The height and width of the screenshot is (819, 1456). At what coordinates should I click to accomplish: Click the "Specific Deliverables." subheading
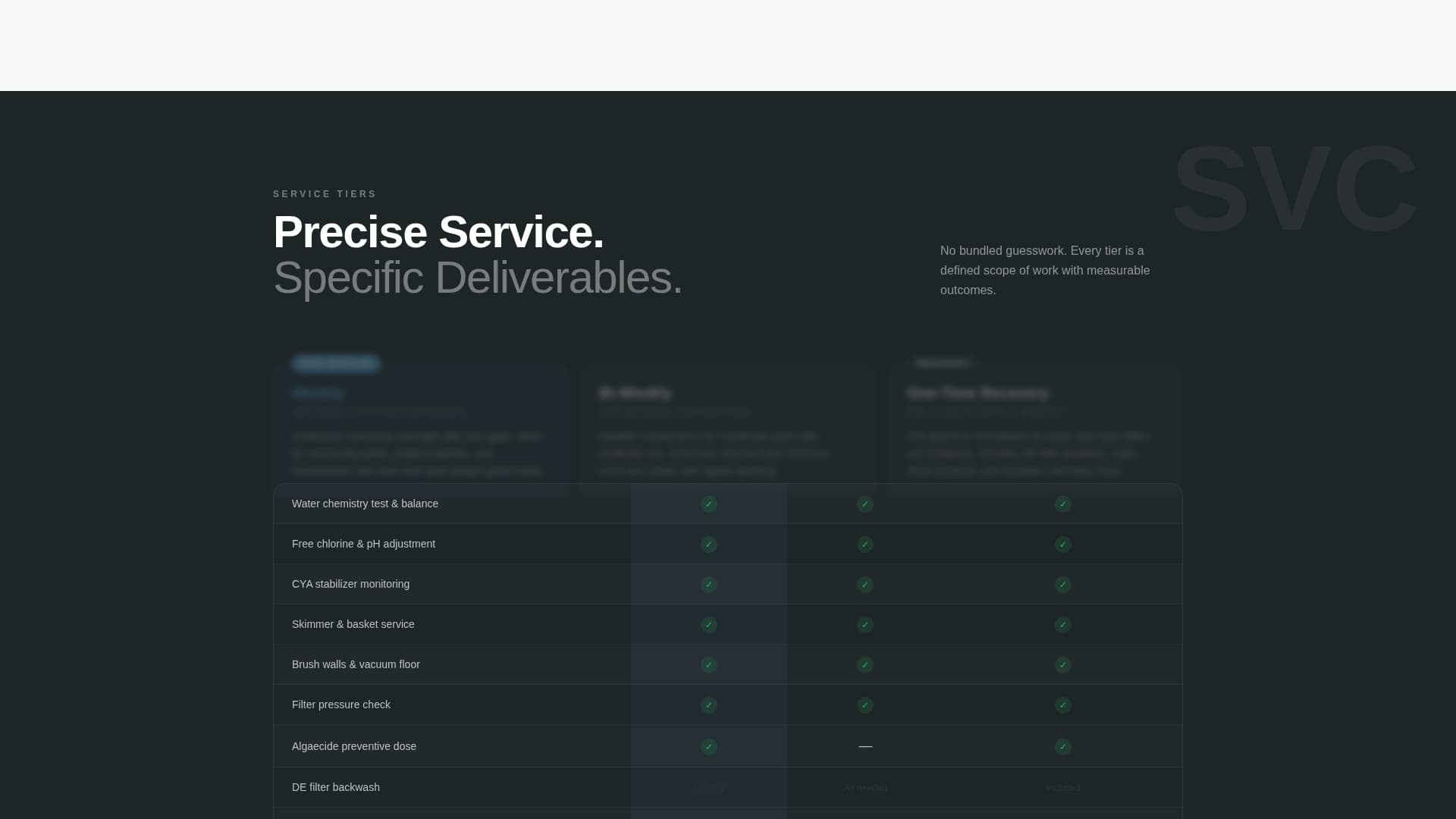(x=478, y=278)
